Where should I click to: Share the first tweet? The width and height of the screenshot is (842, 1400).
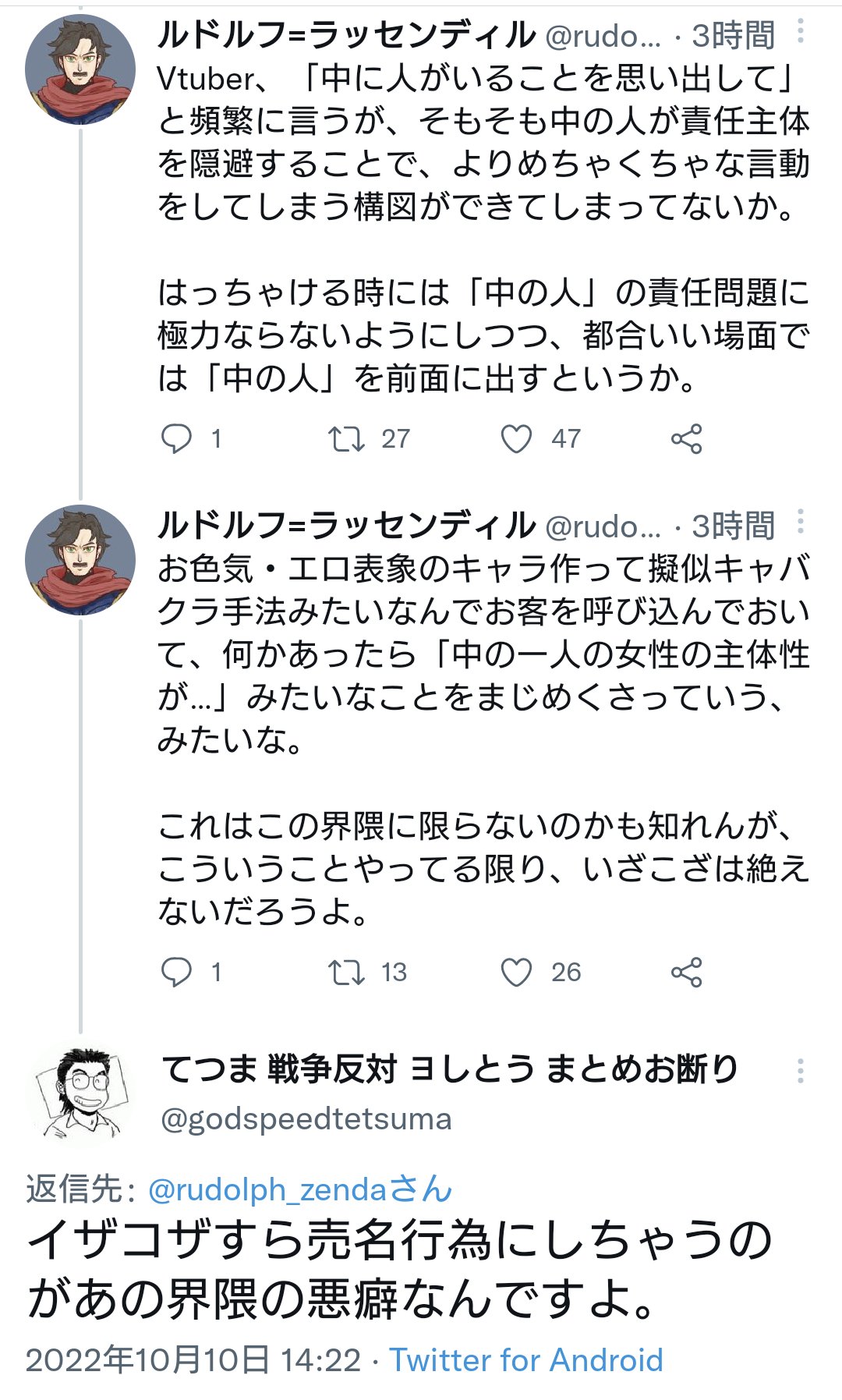[687, 438]
